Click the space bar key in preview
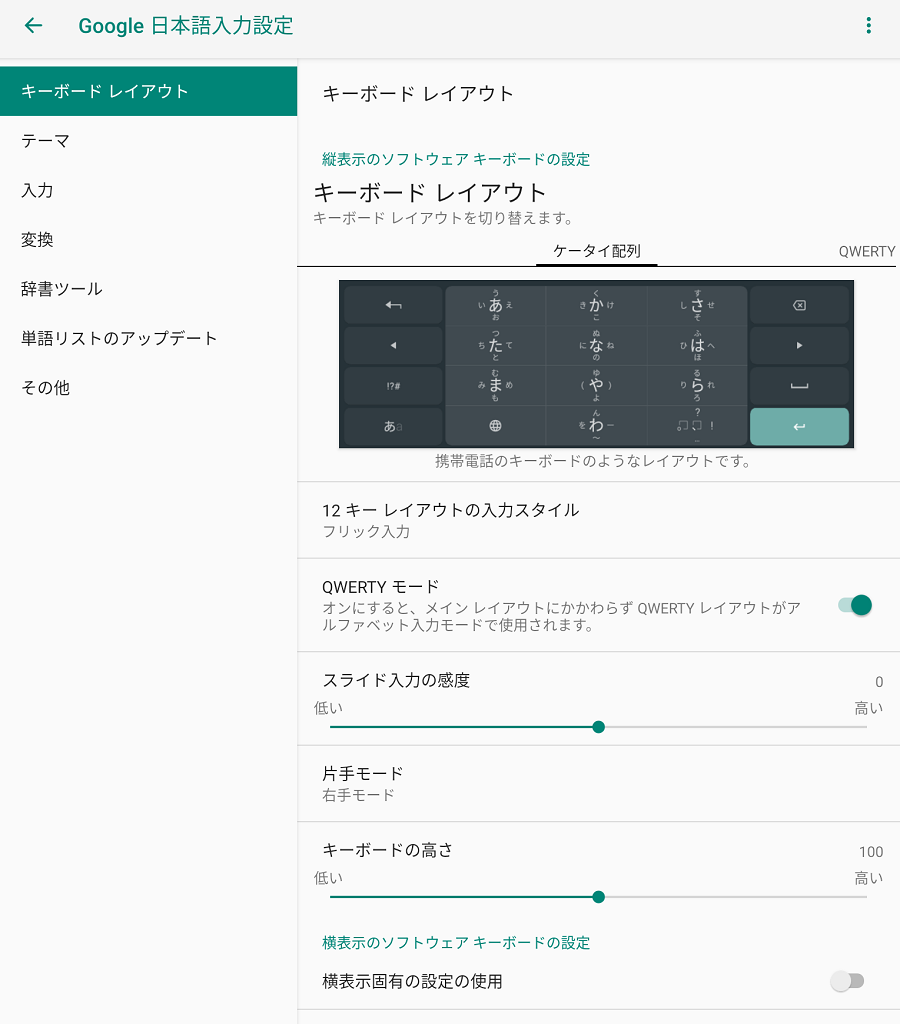This screenshot has width=900, height=1024. pos(799,386)
